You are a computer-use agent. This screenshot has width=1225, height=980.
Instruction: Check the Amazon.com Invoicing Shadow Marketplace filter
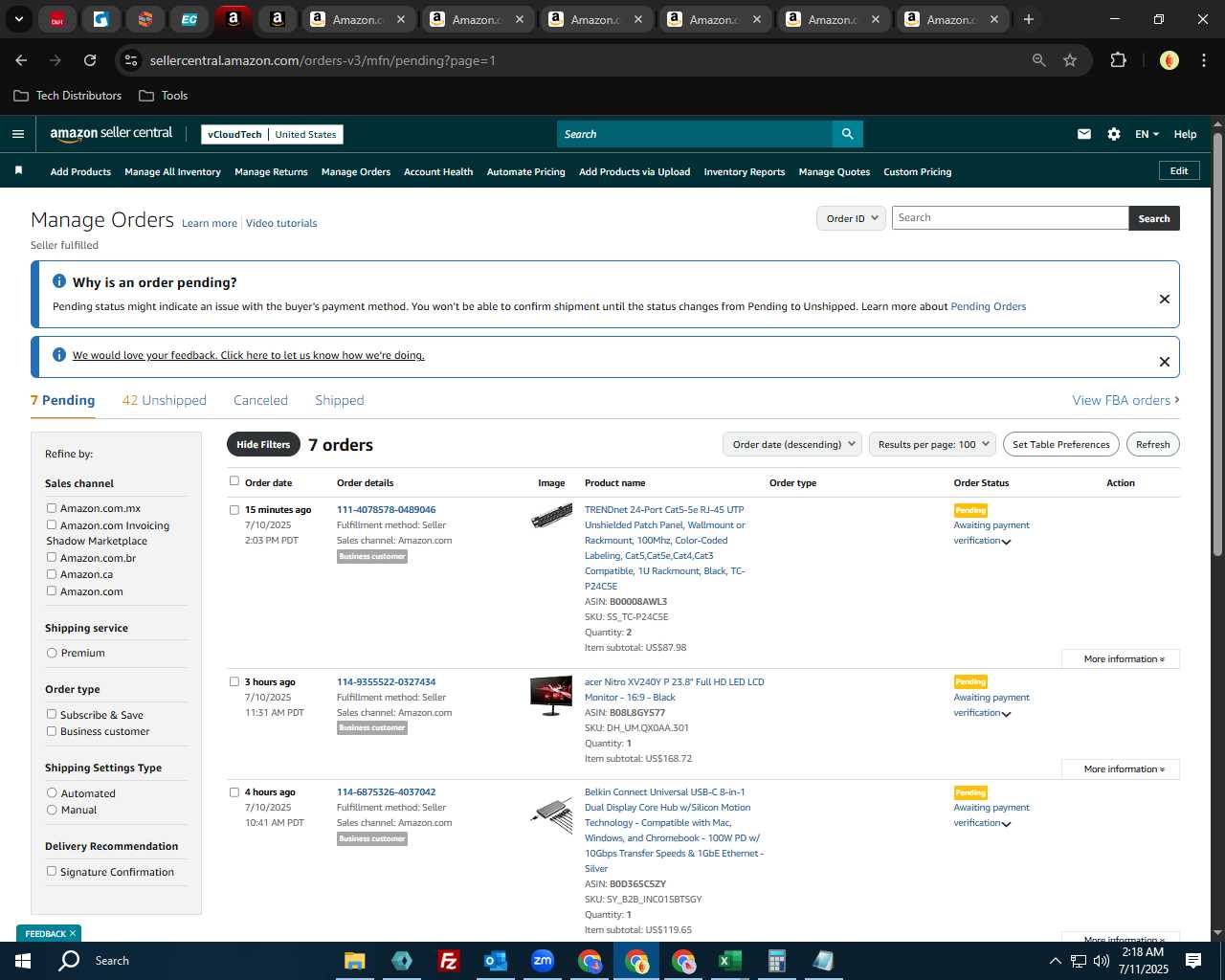52,524
